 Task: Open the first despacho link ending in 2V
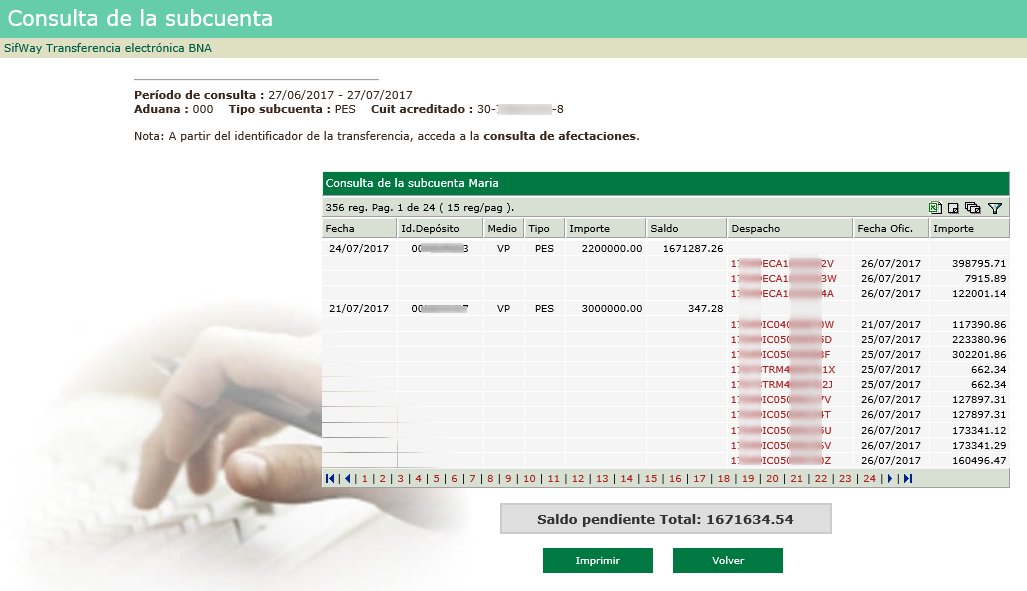point(782,263)
